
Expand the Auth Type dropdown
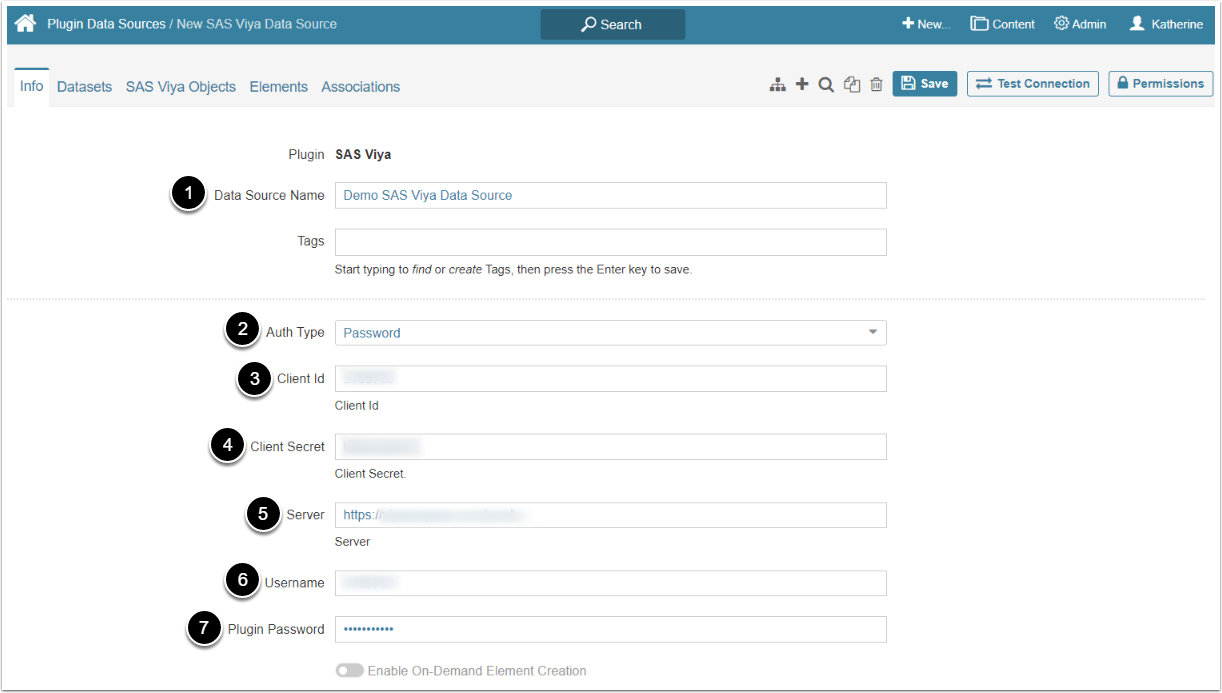pyautogui.click(x=610, y=333)
